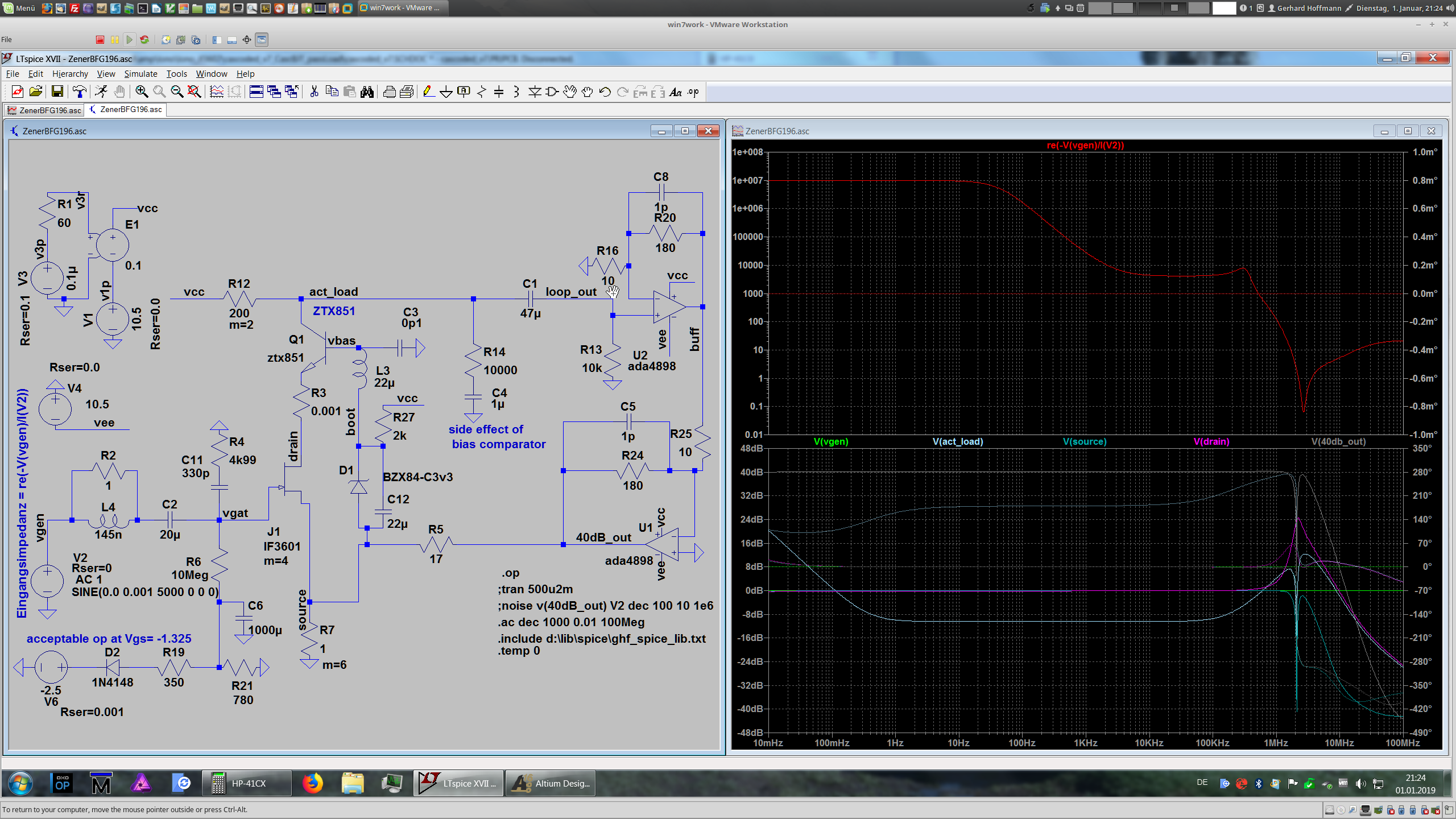Select the Ground symbol tool
The image size is (1456, 819).
click(x=446, y=92)
